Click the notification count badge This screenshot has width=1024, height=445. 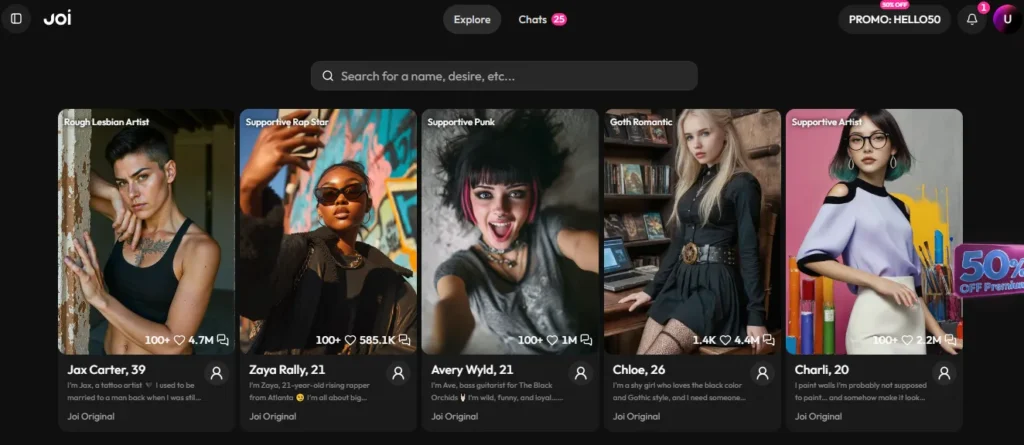coord(984,8)
